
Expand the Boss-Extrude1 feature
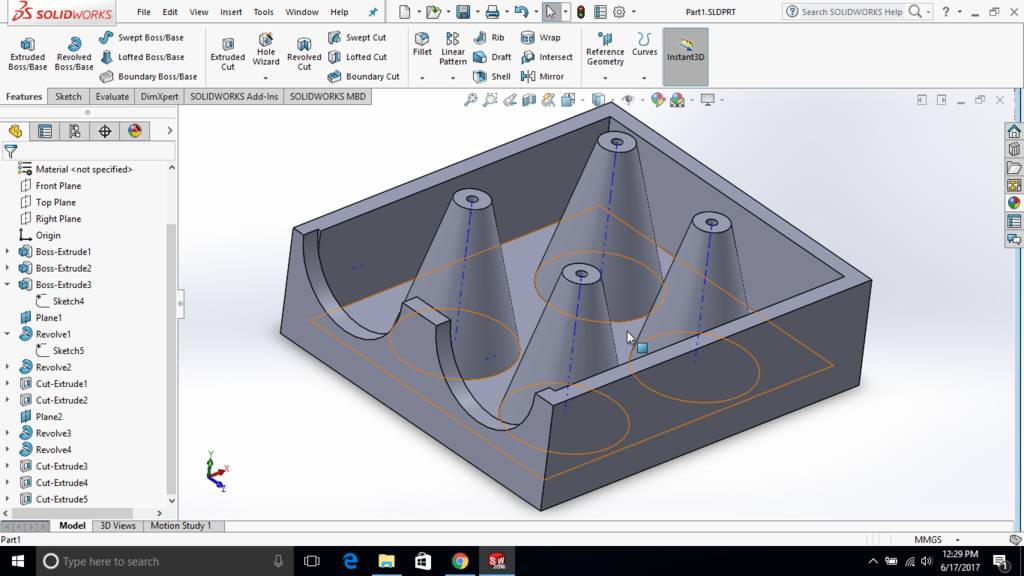(x=7, y=251)
